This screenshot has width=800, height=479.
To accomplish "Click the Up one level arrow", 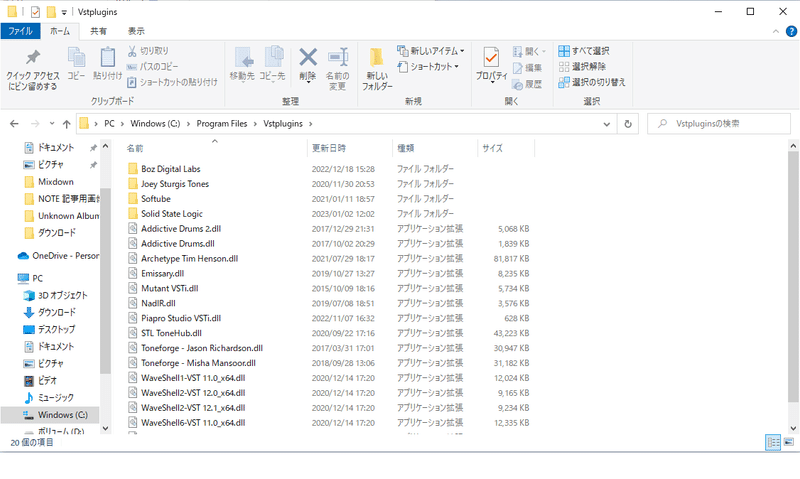I will 66,123.
